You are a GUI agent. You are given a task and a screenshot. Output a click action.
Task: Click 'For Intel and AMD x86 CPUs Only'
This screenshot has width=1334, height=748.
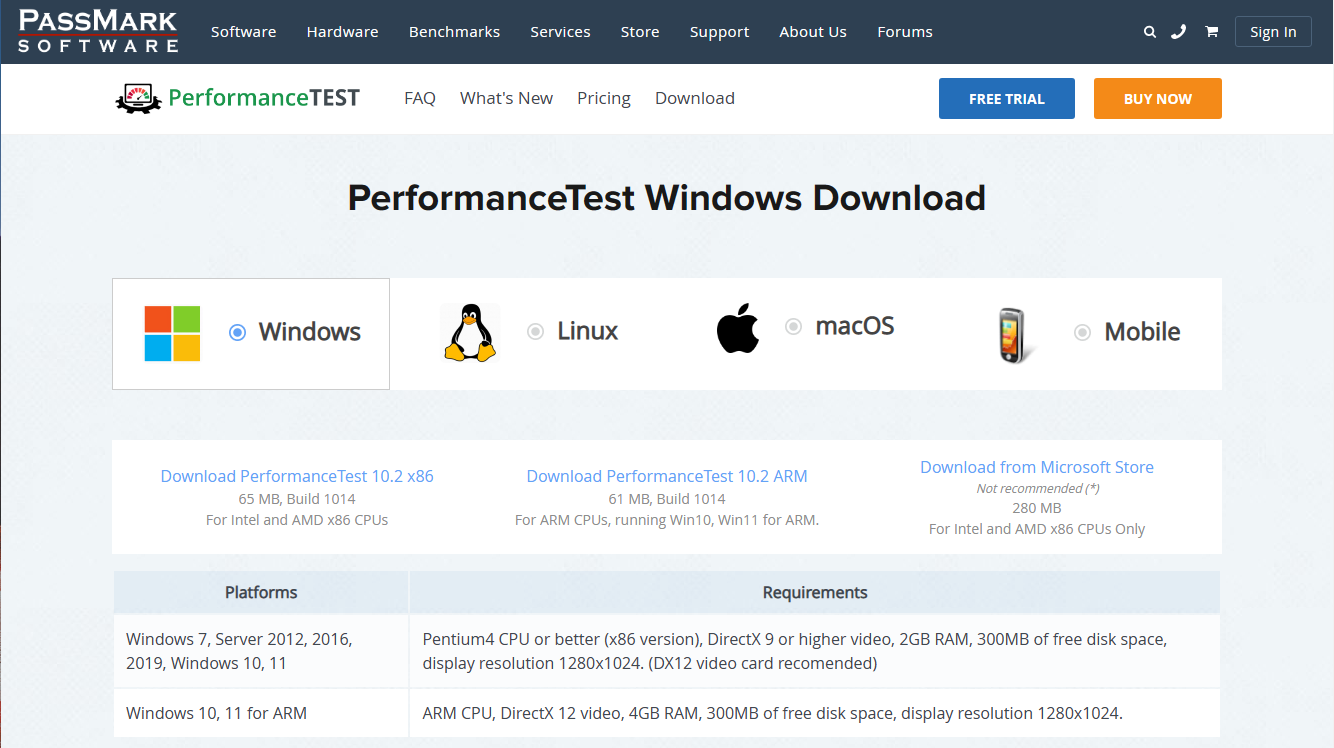tap(1037, 529)
